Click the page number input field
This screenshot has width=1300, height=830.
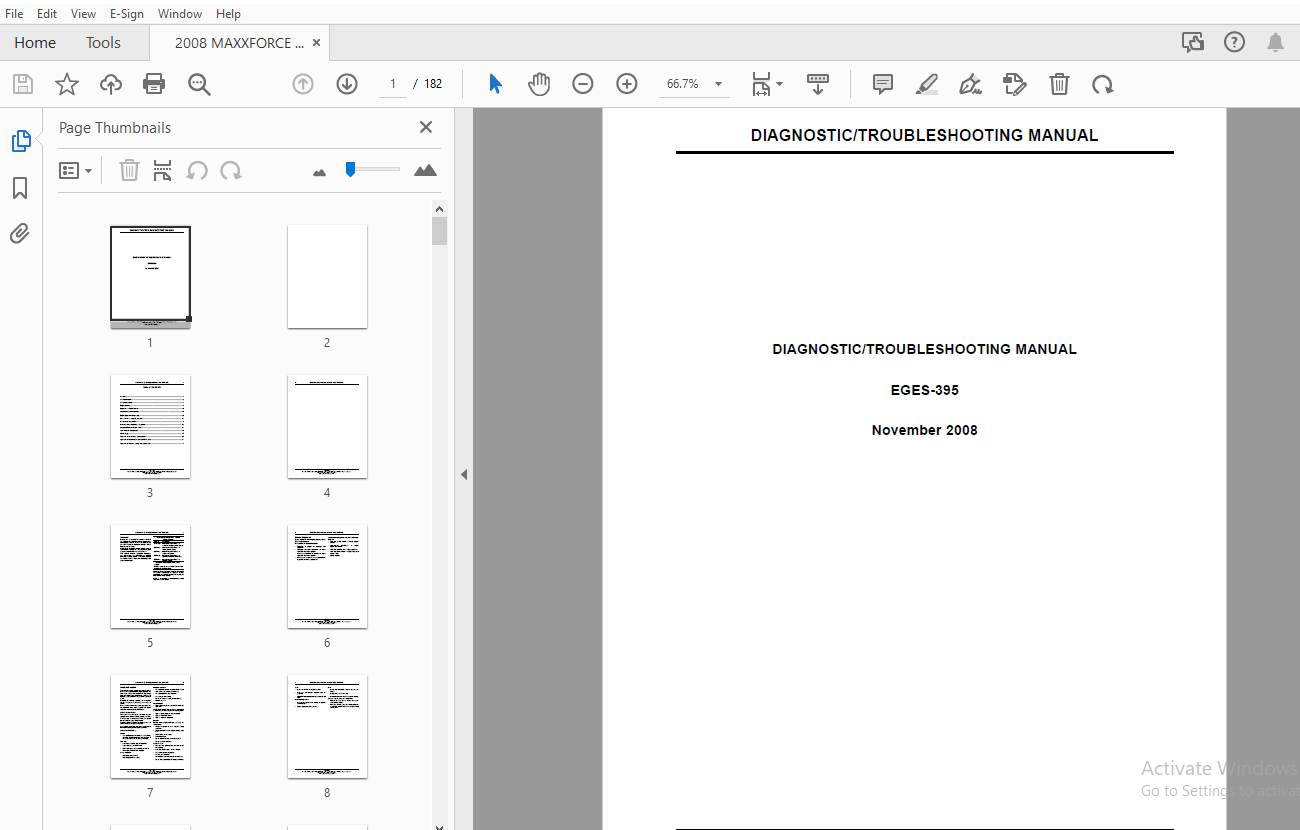393,84
